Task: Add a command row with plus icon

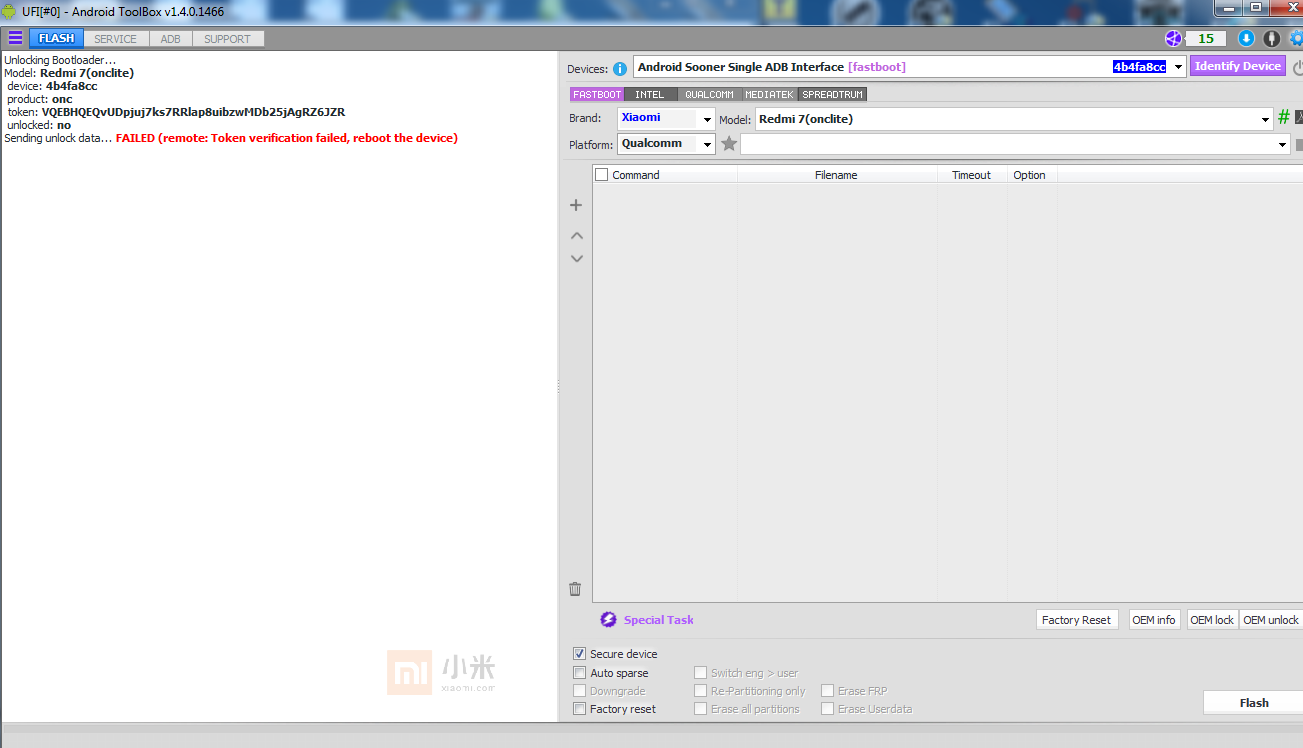Action: click(x=576, y=205)
